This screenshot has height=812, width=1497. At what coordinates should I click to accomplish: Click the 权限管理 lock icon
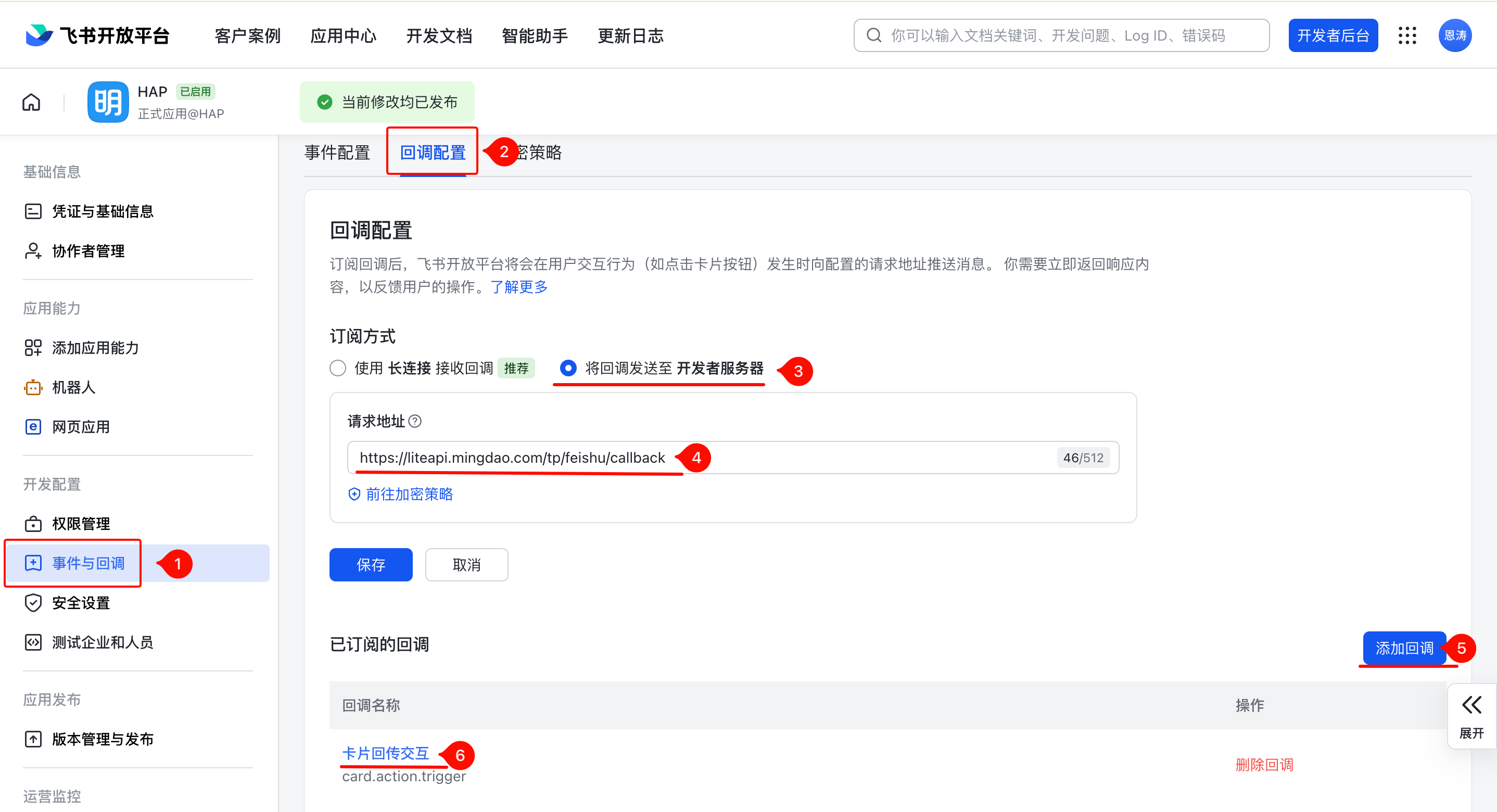pos(33,524)
